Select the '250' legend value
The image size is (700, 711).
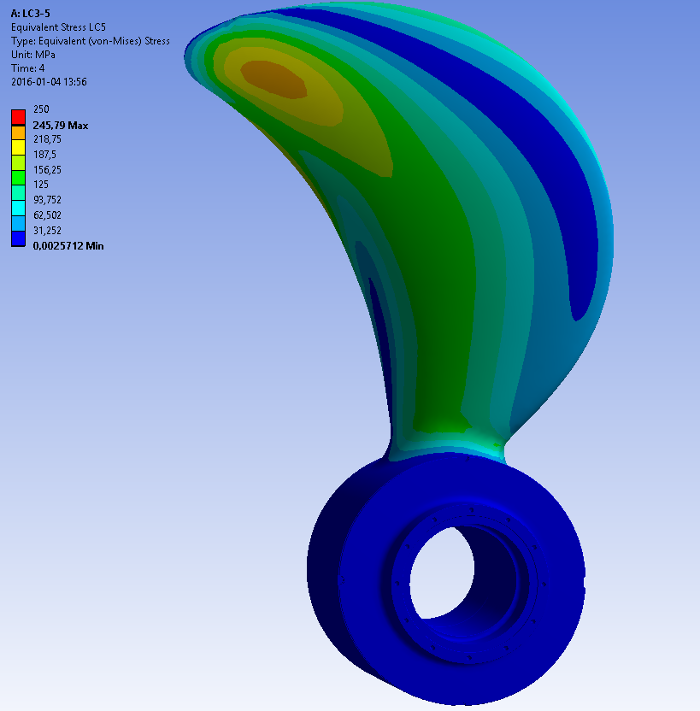41,109
